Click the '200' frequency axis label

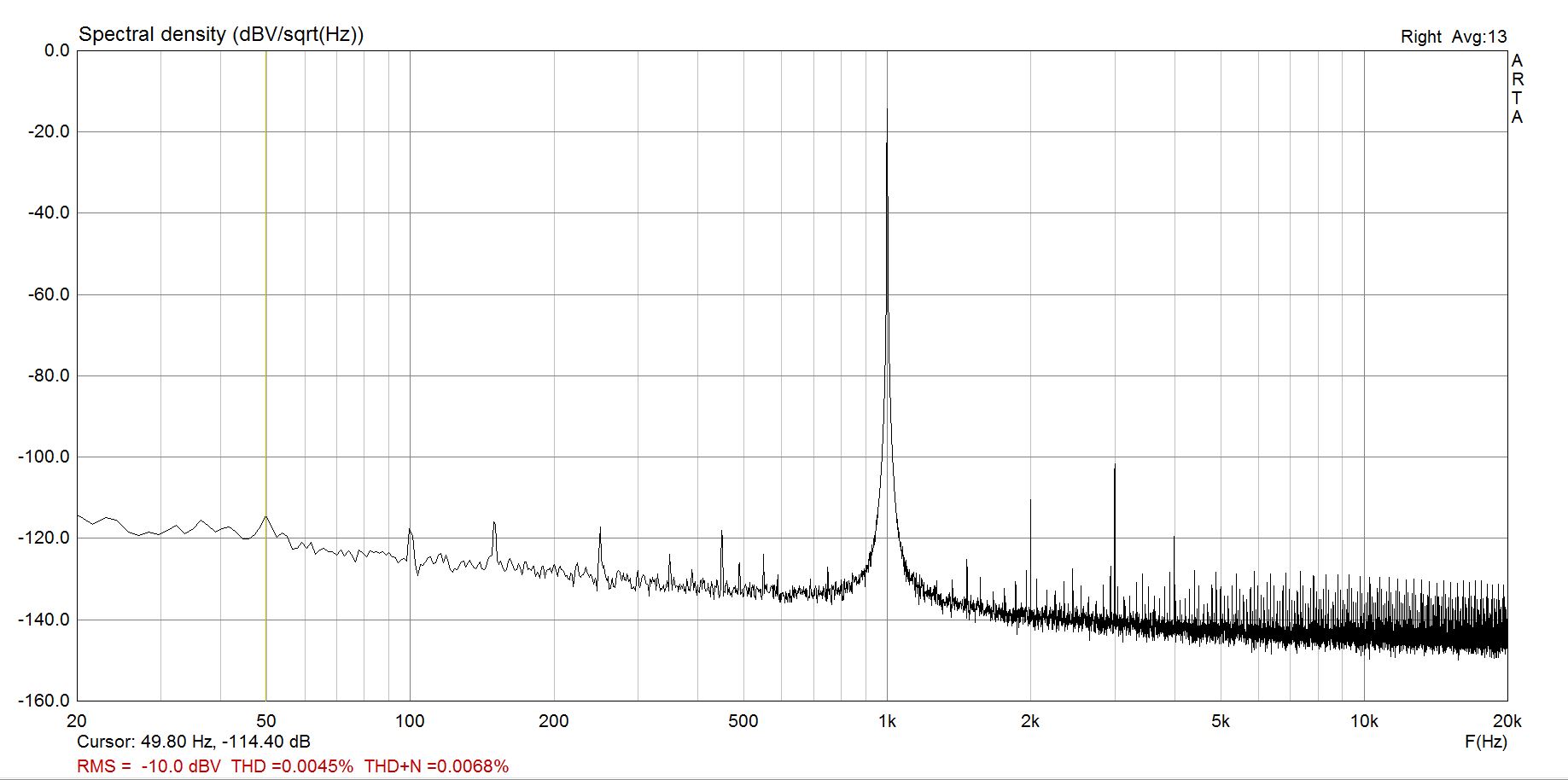[x=553, y=721]
